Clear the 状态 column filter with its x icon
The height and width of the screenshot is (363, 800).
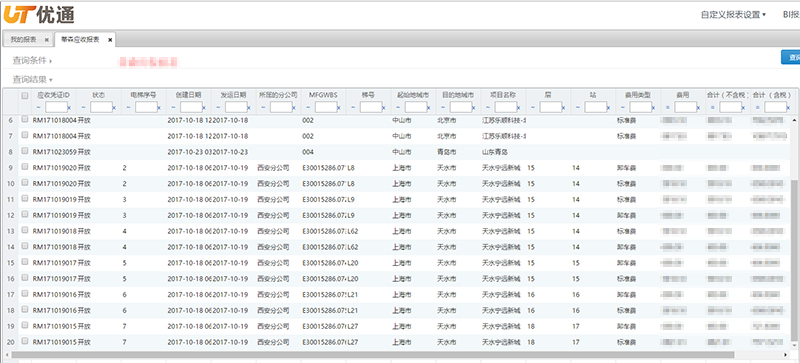114,108
